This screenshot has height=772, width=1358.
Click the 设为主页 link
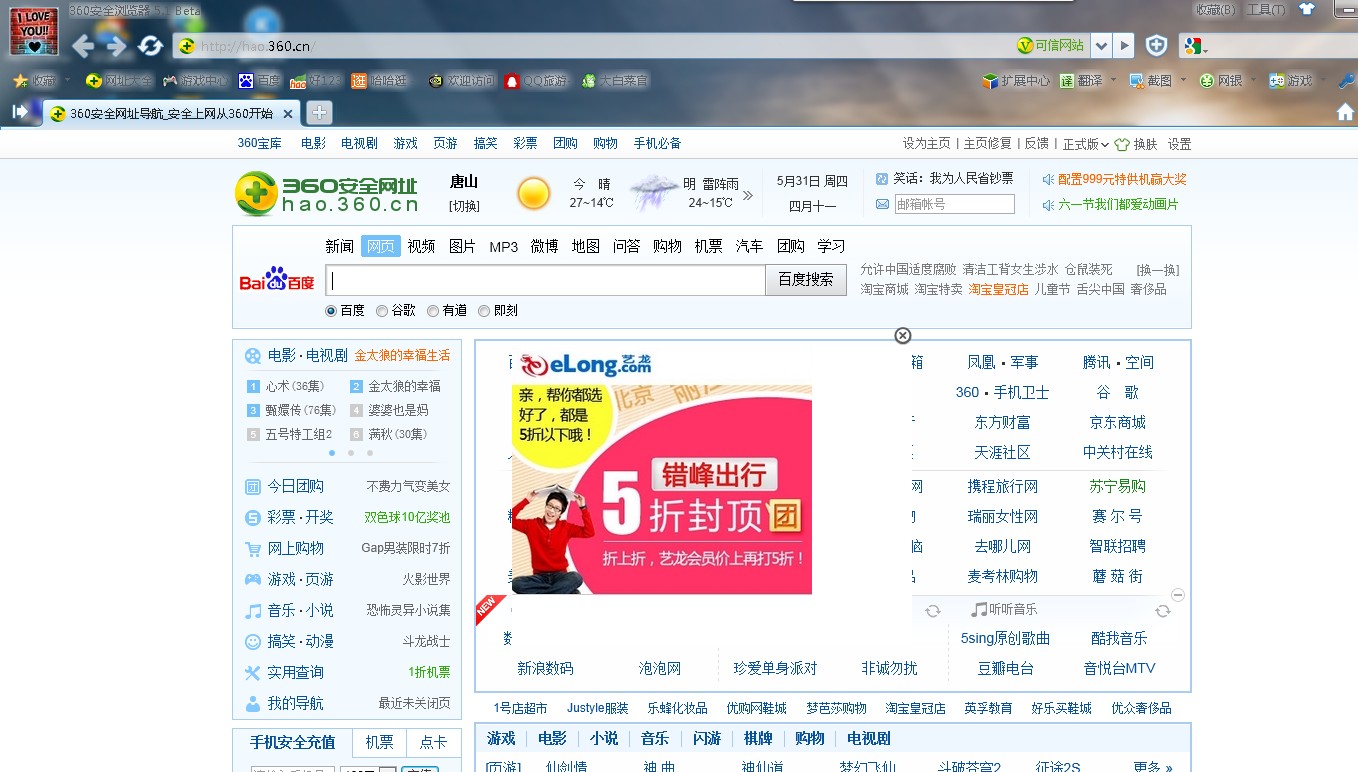click(927, 144)
